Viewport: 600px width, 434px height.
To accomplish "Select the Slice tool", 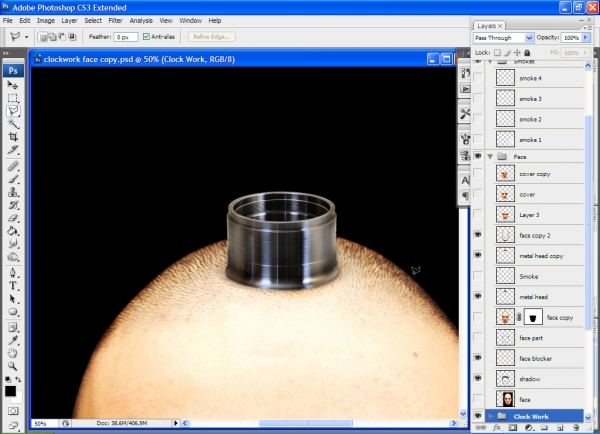I will (x=13, y=150).
